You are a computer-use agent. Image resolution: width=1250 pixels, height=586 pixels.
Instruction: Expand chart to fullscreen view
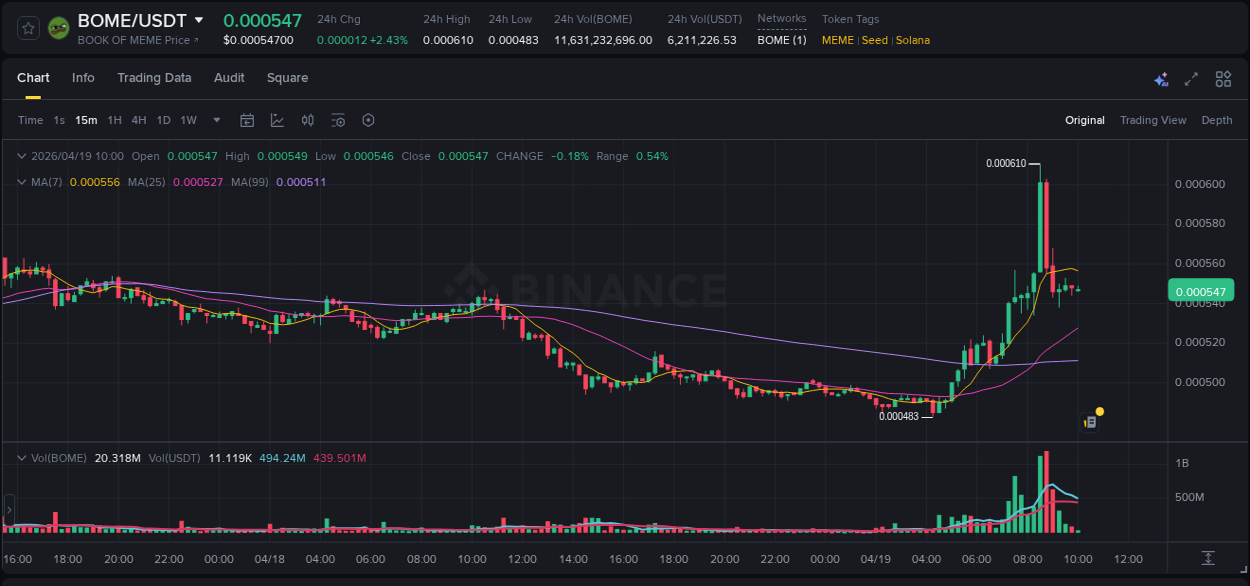click(x=1192, y=78)
